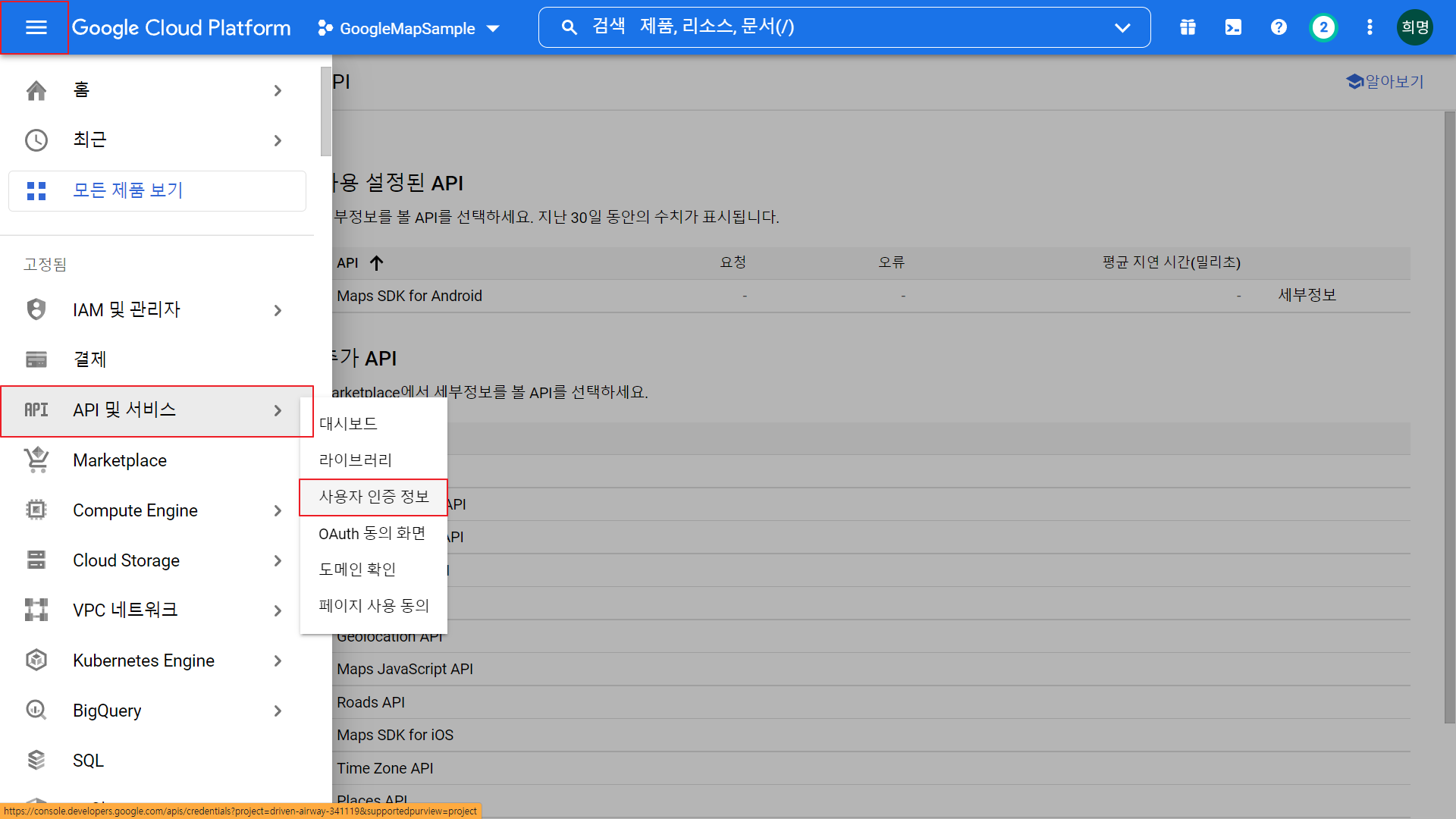Screen dimensions: 1456x819
Task: Click the hamburger navigation menu icon
Action: click(36, 27)
